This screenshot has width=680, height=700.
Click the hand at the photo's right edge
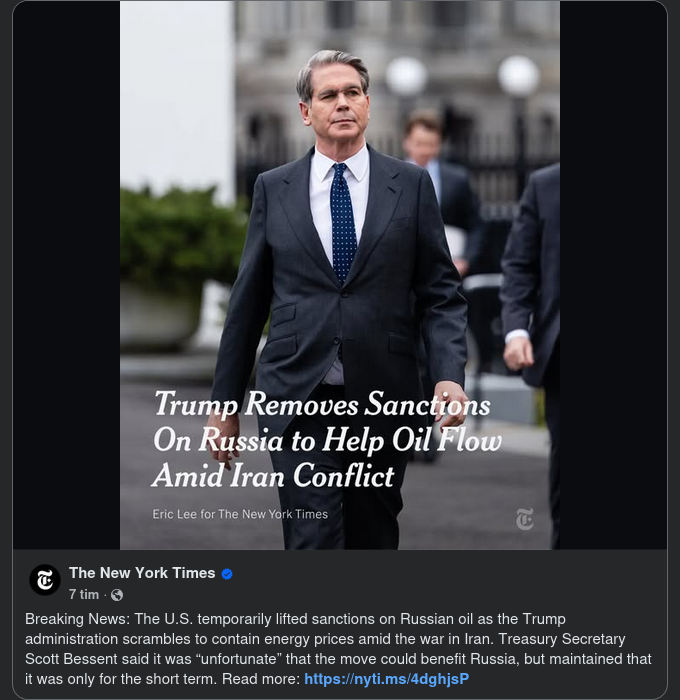519,350
